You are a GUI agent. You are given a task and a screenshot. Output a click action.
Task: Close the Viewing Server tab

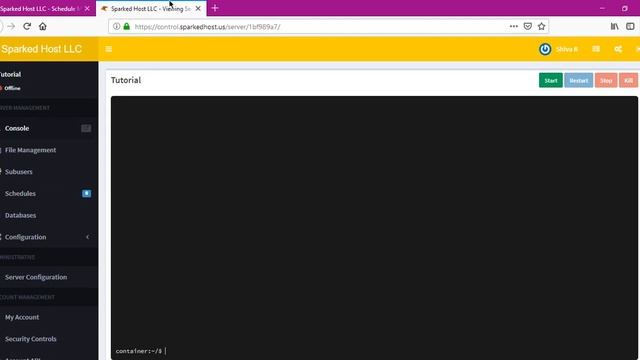(198, 9)
